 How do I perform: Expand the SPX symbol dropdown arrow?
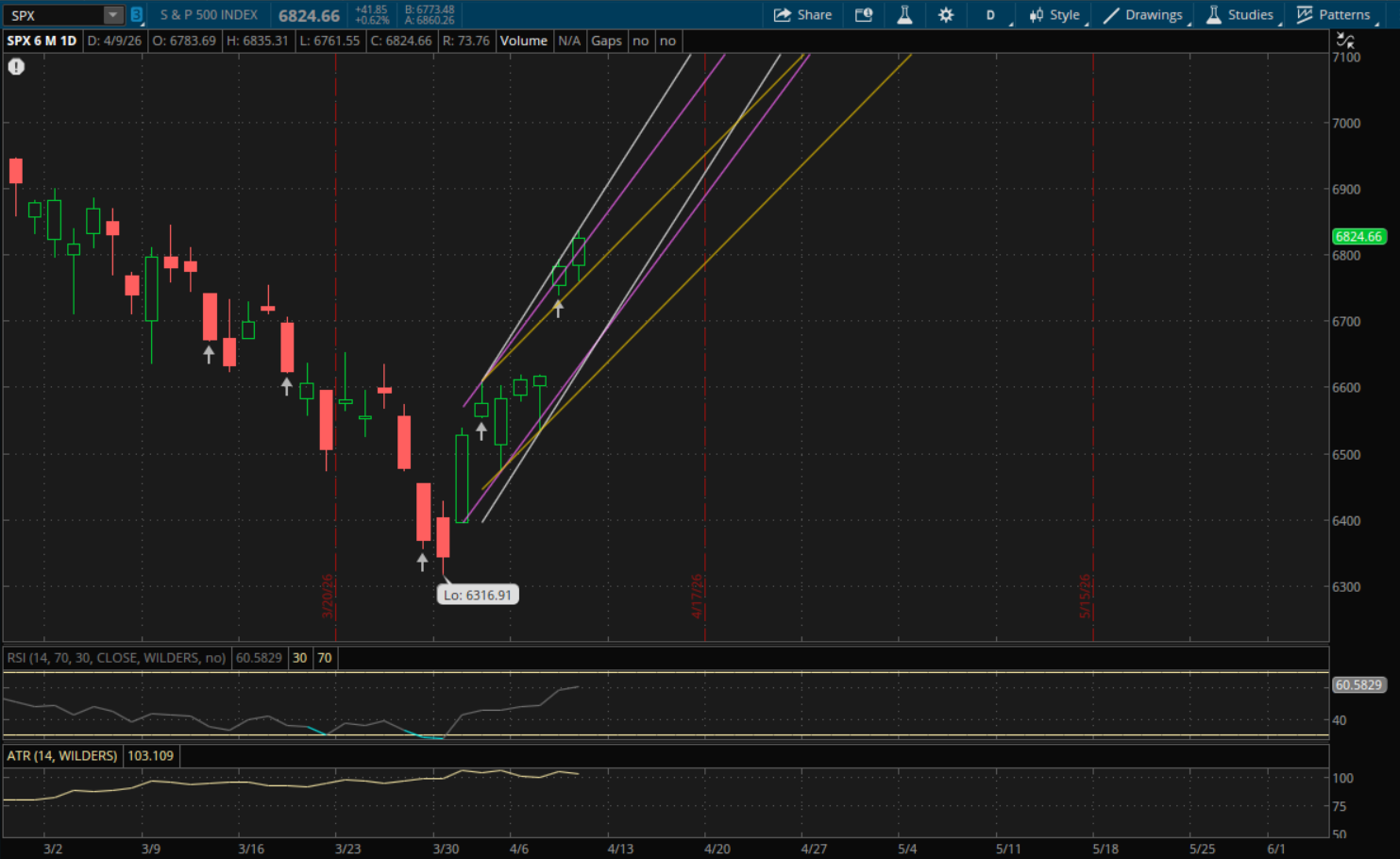coord(112,15)
